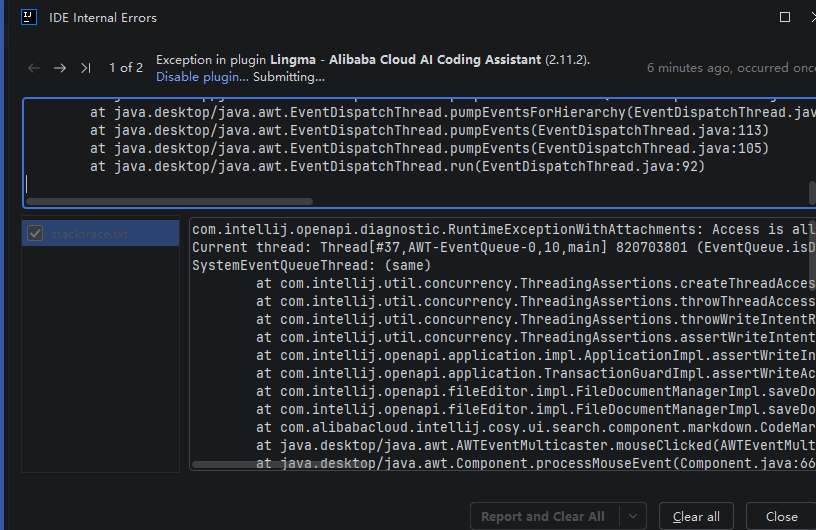Click the Disable plugin... link
816x530 pixels.
pos(202,77)
